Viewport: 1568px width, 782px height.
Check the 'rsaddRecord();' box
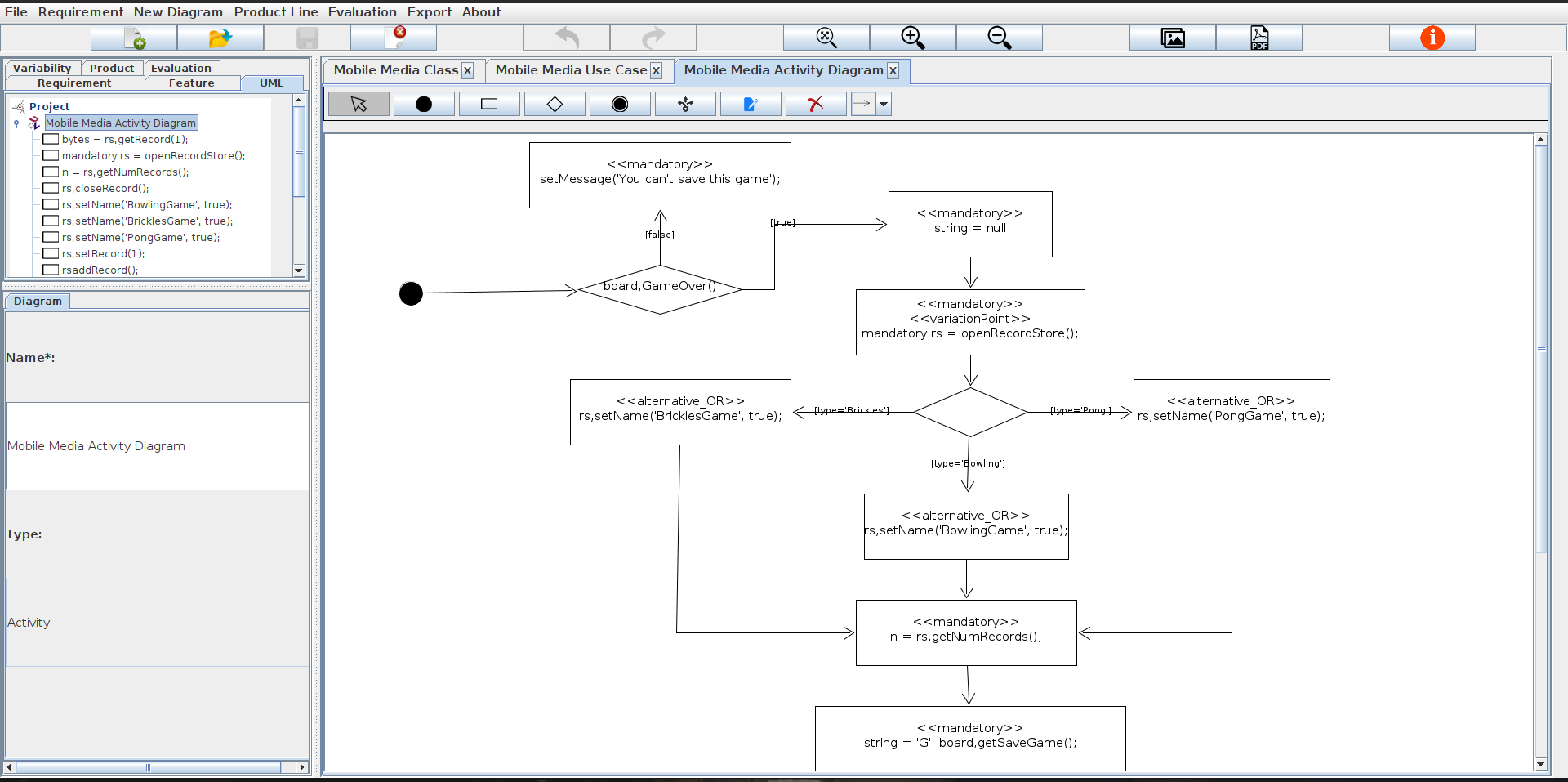tap(51, 270)
